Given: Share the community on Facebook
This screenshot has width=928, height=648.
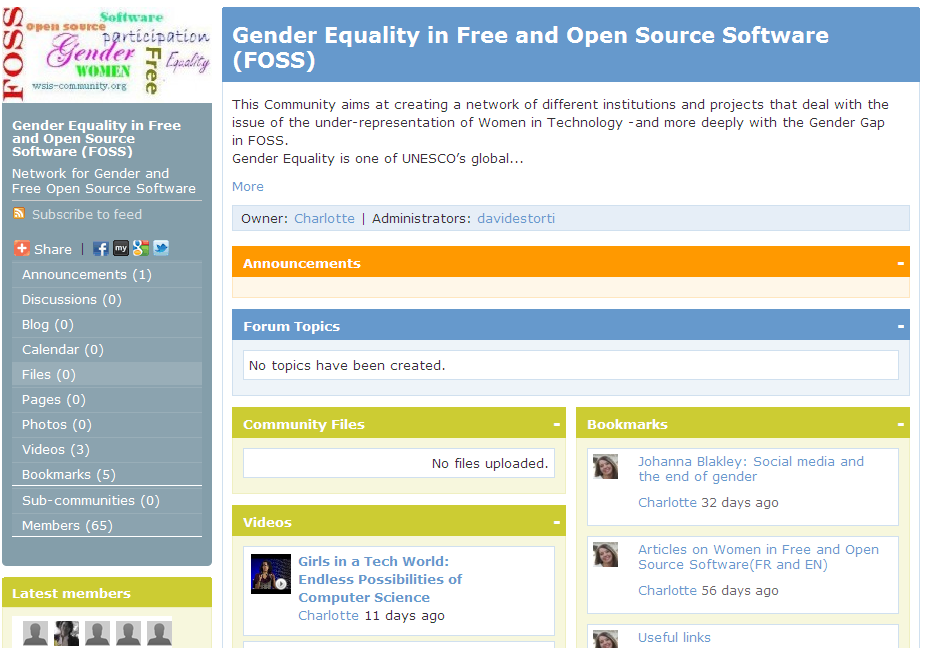Looking at the screenshot, I should click(x=101, y=248).
